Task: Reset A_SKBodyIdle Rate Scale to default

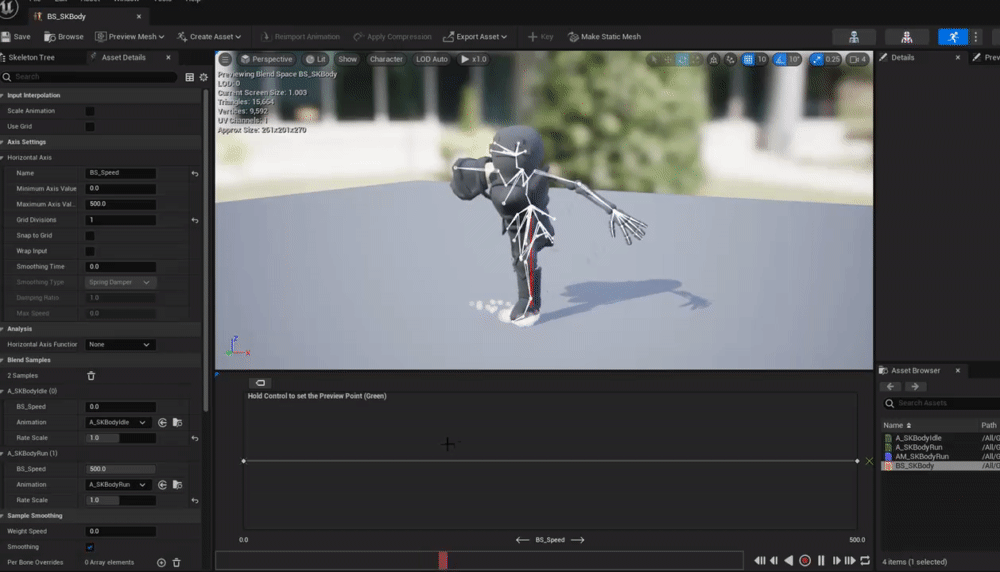Action: pyautogui.click(x=195, y=438)
